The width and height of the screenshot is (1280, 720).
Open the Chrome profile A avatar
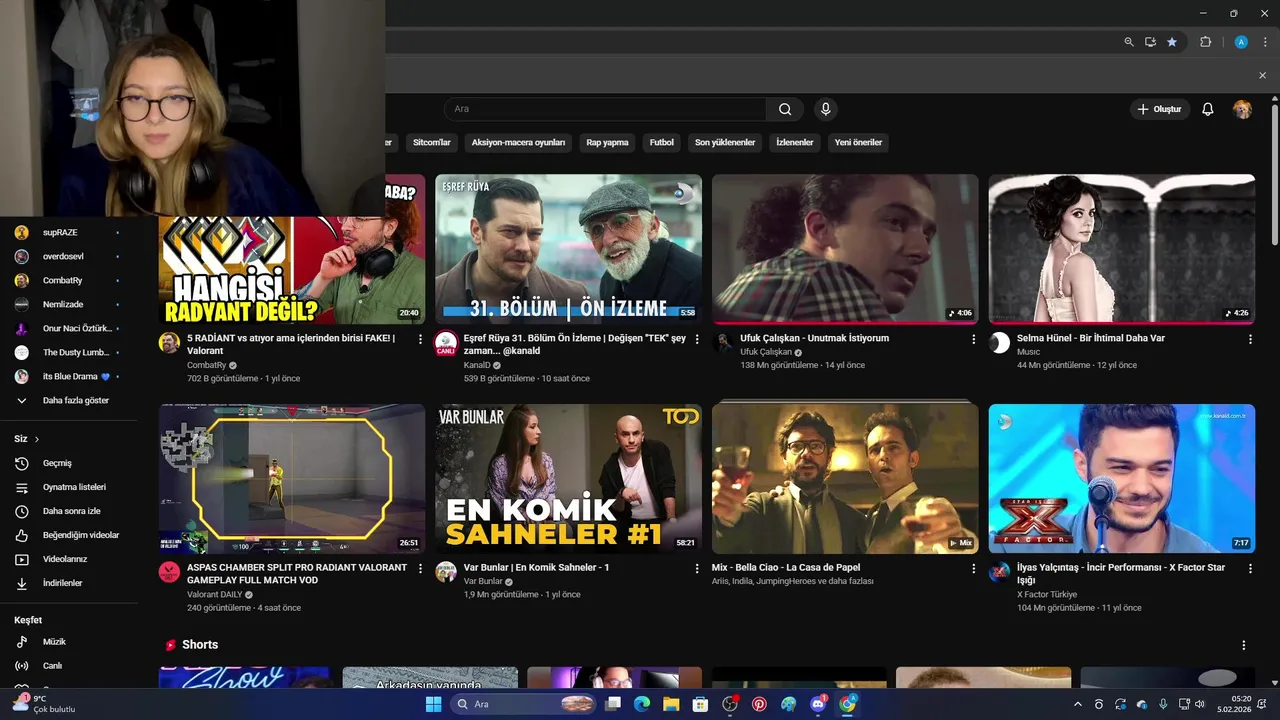pos(1241,42)
